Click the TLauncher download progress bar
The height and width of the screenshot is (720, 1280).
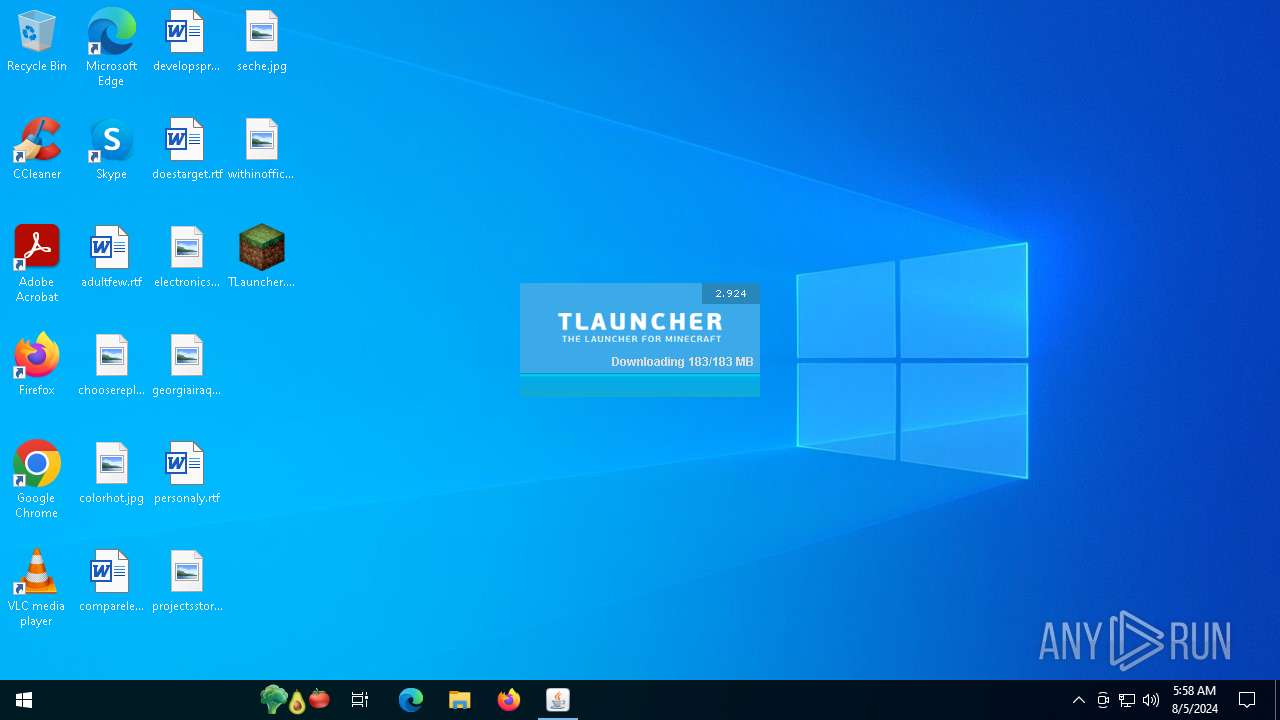(x=640, y=385)
